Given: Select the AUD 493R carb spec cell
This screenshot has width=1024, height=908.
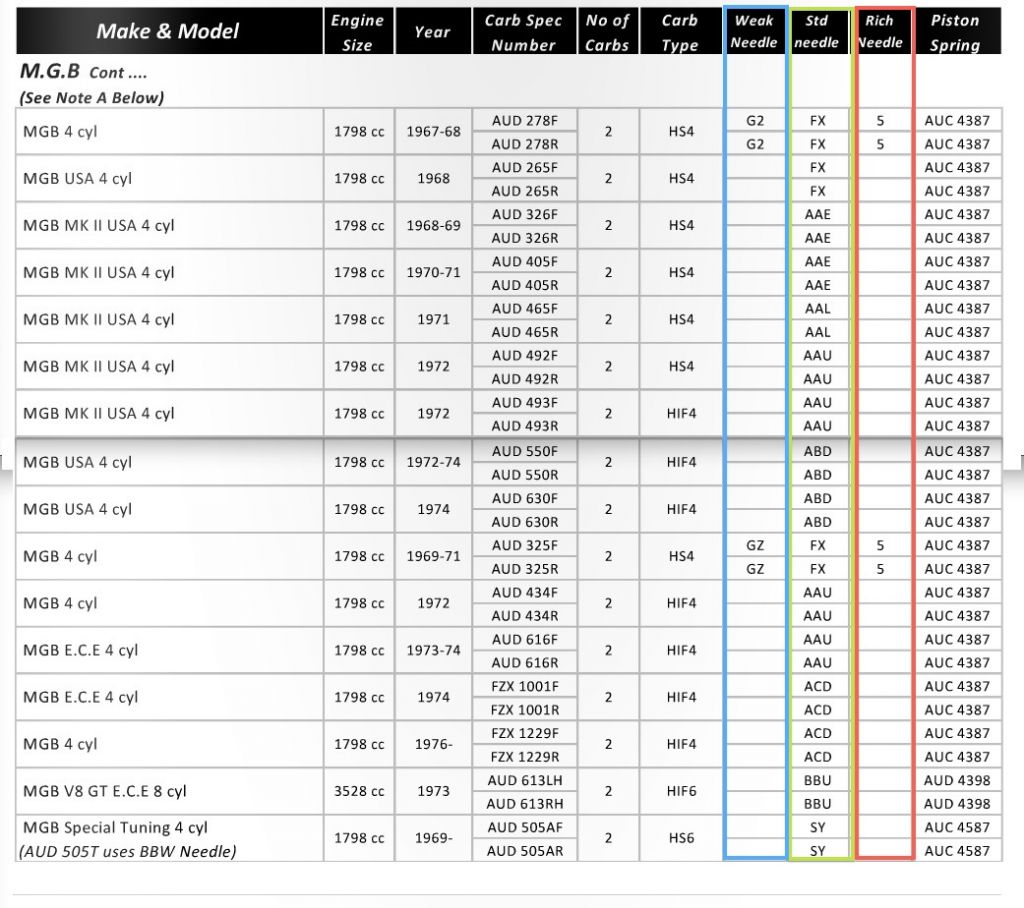Looking at the screenshot, I should point(524,426).
